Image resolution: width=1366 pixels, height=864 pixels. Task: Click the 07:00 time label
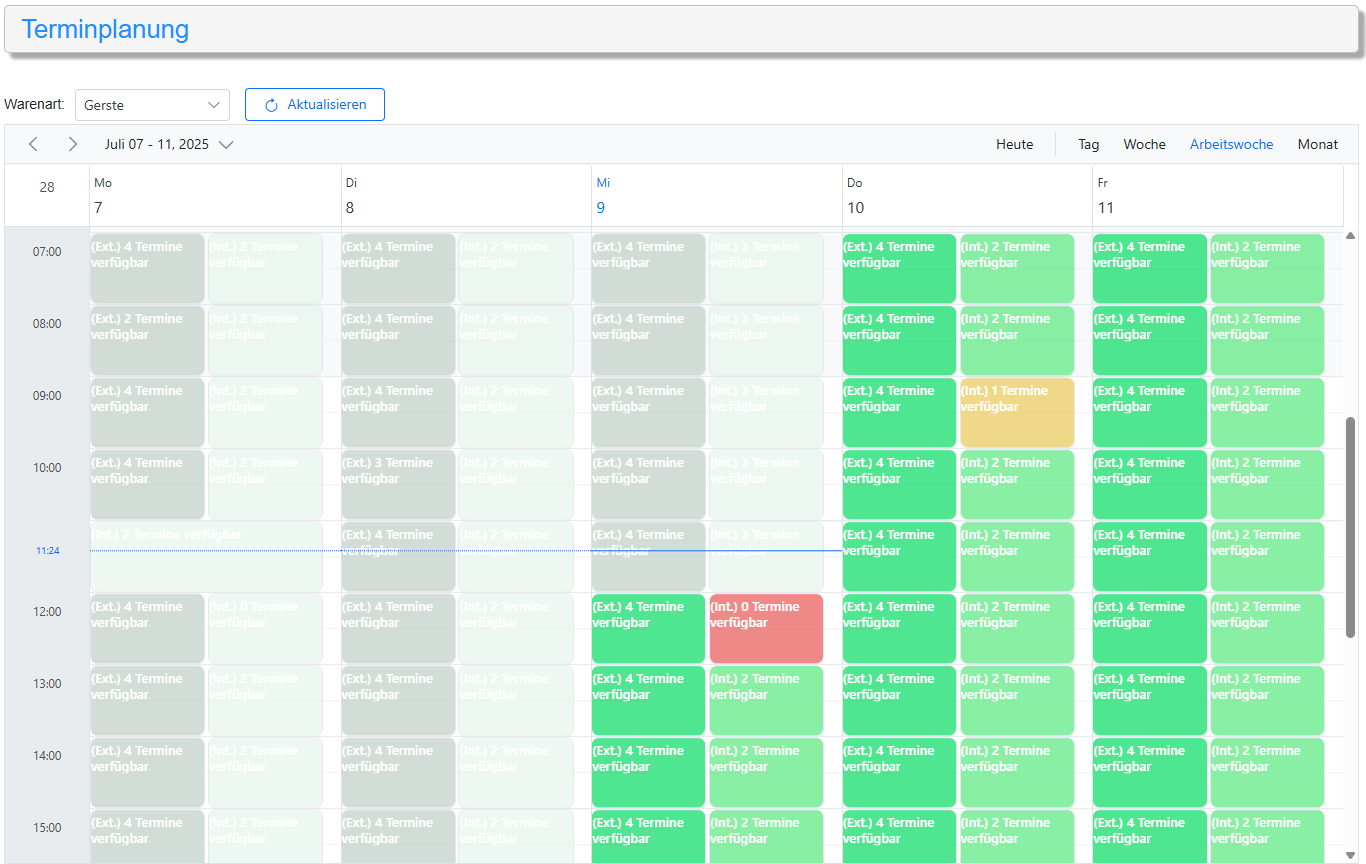(47, 252)
